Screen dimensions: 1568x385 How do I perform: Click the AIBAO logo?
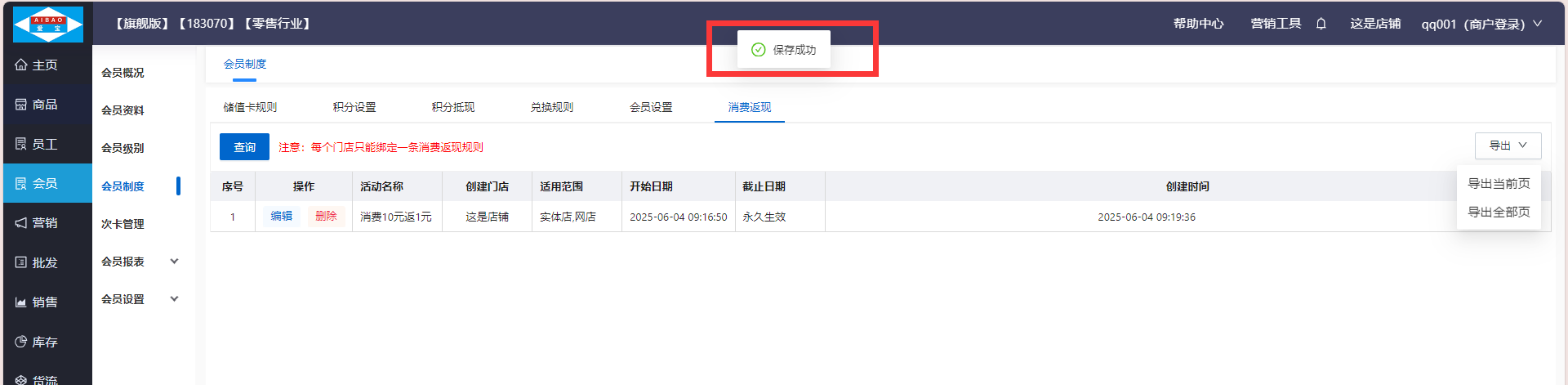pos(47,25)
